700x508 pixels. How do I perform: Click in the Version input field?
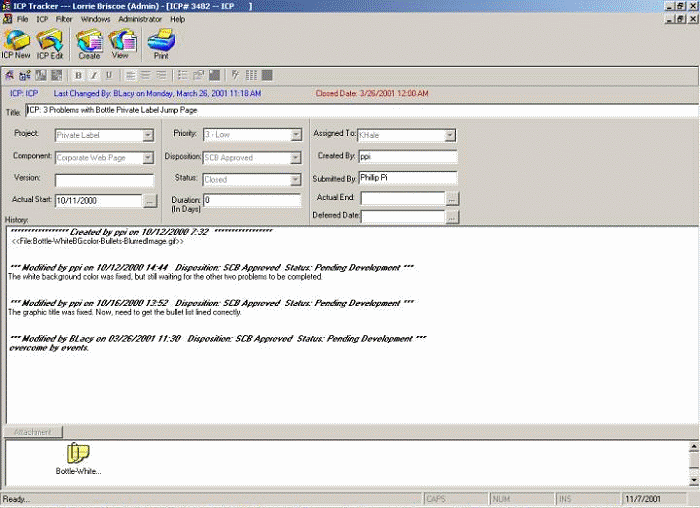pyautogui.click(x=104, y=180)
